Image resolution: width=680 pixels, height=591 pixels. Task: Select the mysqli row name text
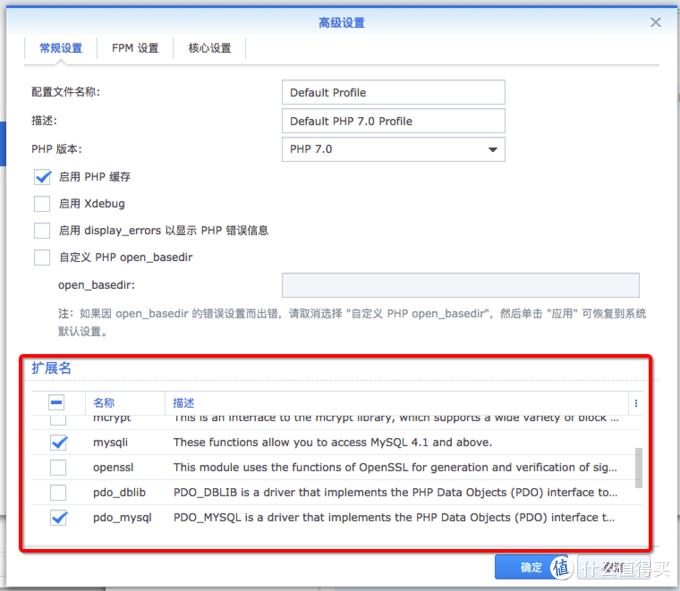tap(111, 443)
